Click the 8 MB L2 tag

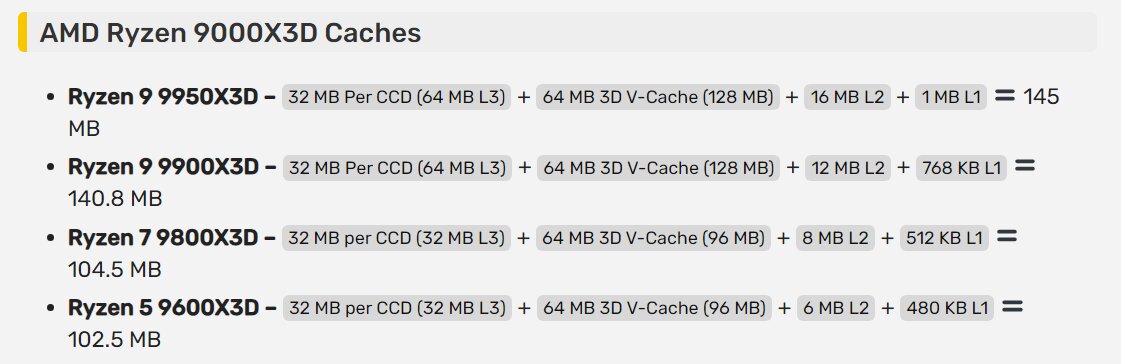[835, 237]
